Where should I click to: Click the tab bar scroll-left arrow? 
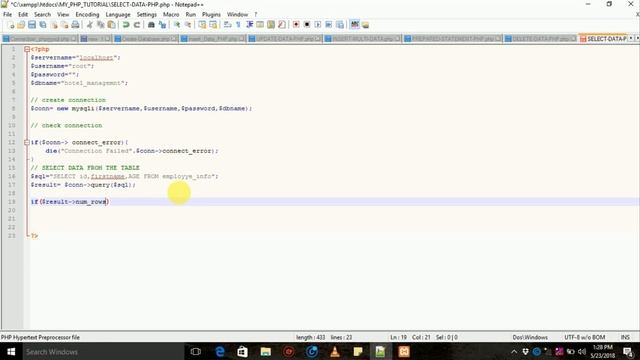tap(631, 38)
